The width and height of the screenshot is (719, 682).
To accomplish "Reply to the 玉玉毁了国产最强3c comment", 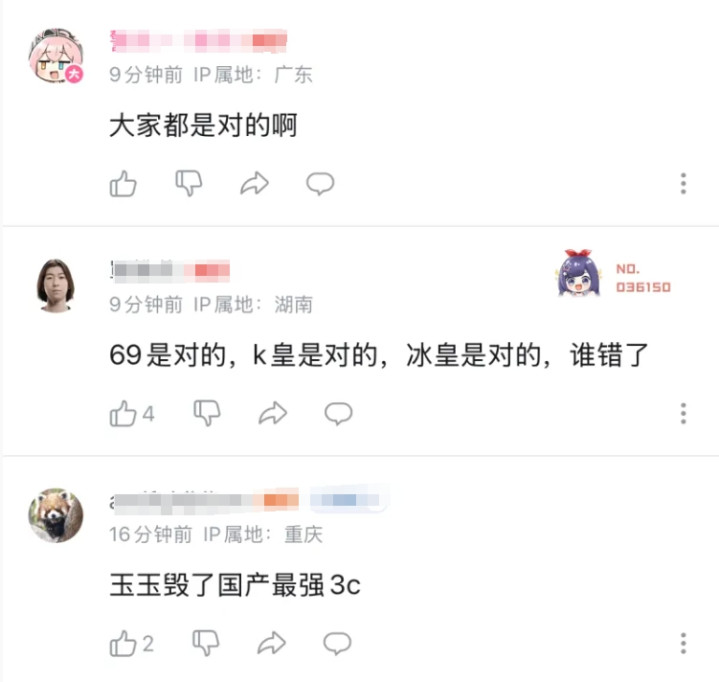I will click(337, 643).
